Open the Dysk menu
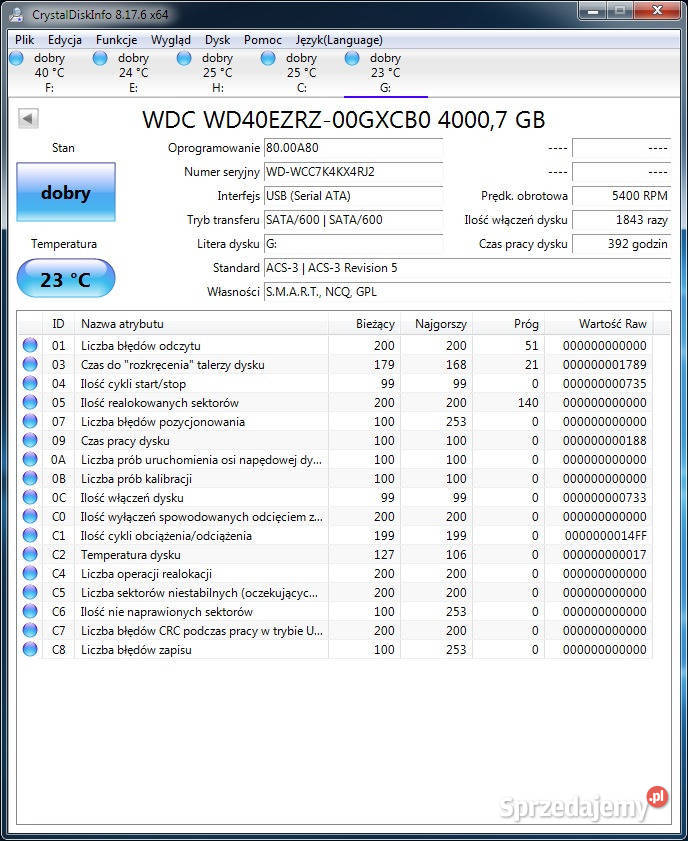688x841 pixels. [217, 40]
